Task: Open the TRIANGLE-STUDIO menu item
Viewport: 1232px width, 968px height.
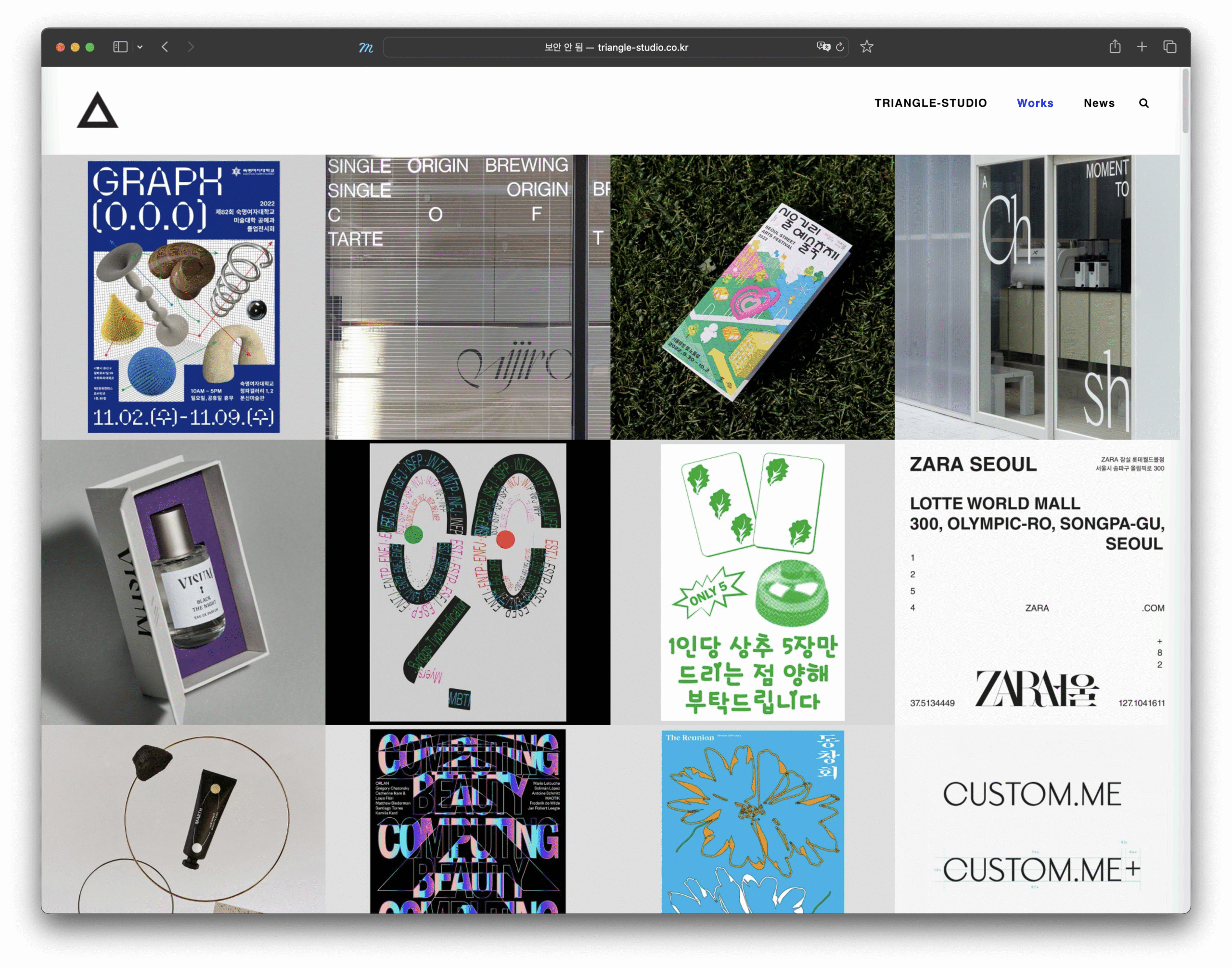Action: coord(930,103)
